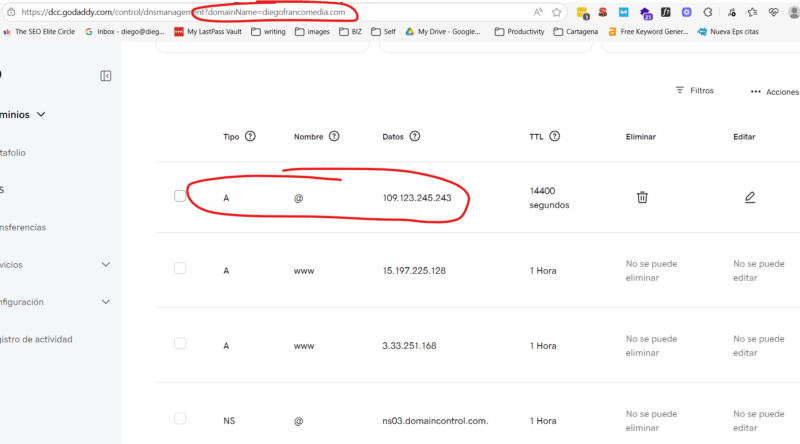Click ns03.domaincontrol.com data value

435,421
